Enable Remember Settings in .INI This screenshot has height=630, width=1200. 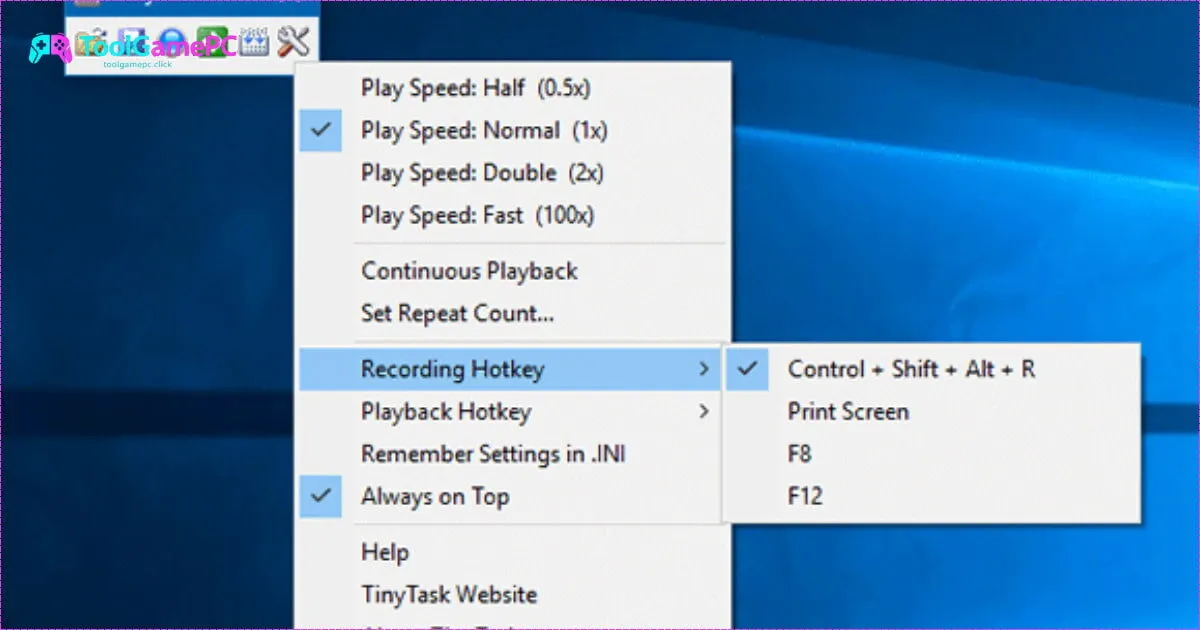pyautogui.click(x=493, y=454)
